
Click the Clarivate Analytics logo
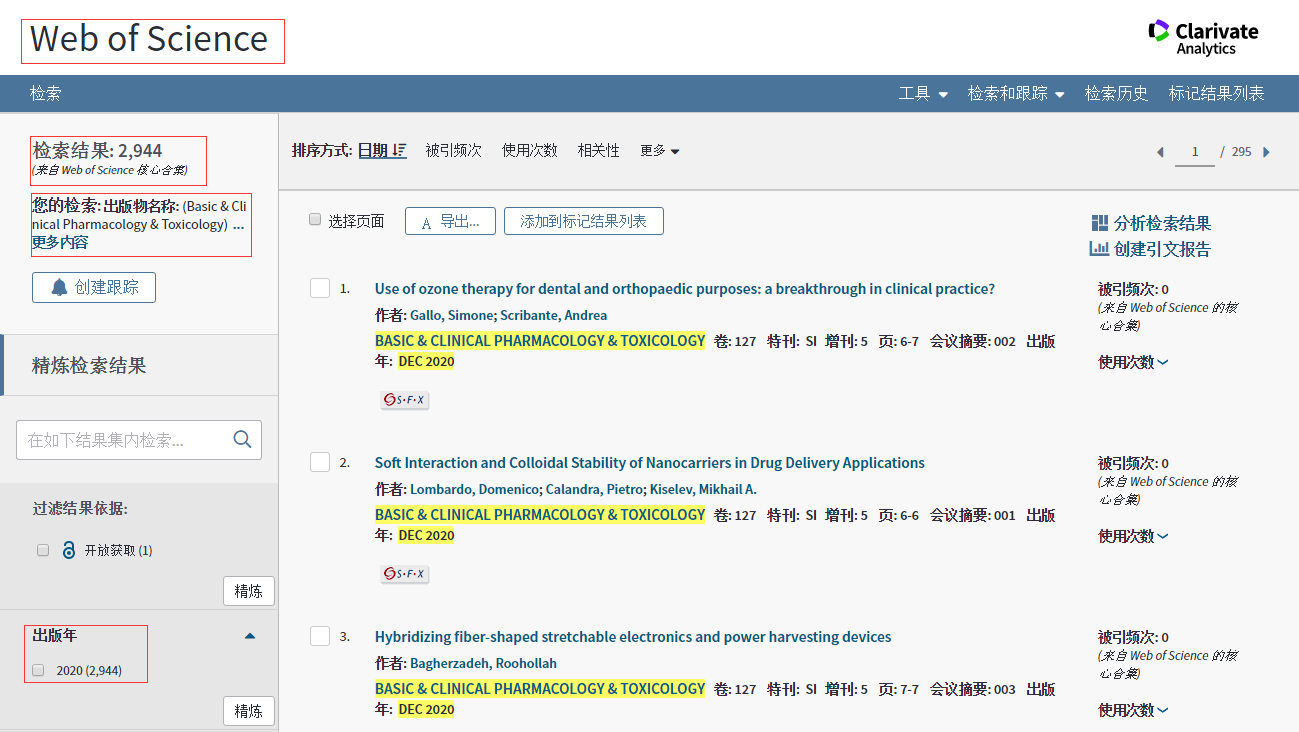[x=1203, y=38]
